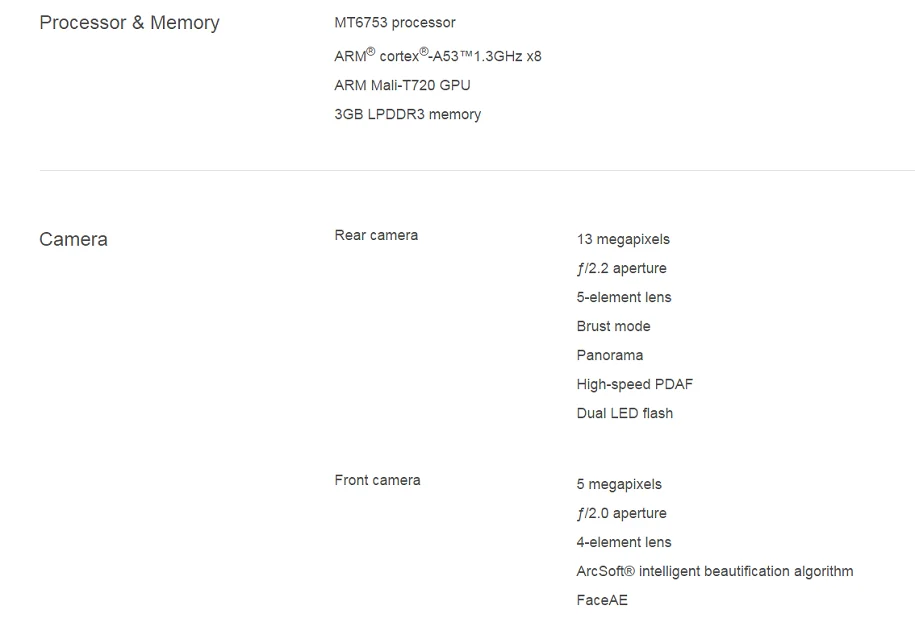This screenshot has height=639, width=915.
Task: Click the 5 megapixels spec
Action: pos(619,484)
